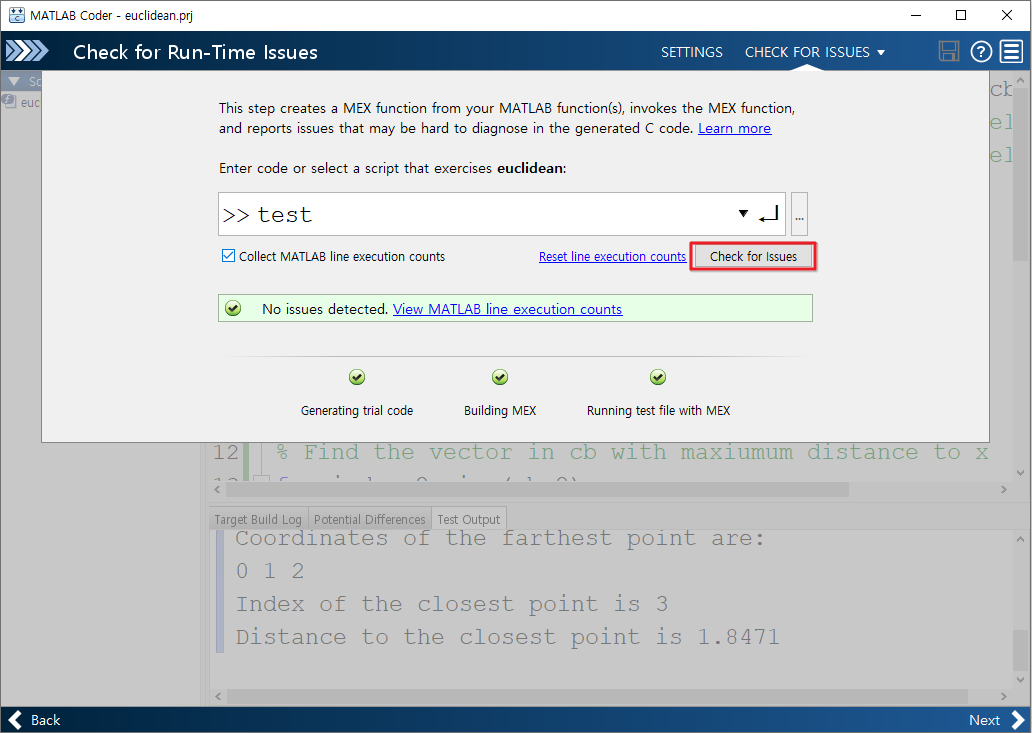Click the euclidean file item in left panel
This screenshot has width=1032, height=733.
coord(21,102)
